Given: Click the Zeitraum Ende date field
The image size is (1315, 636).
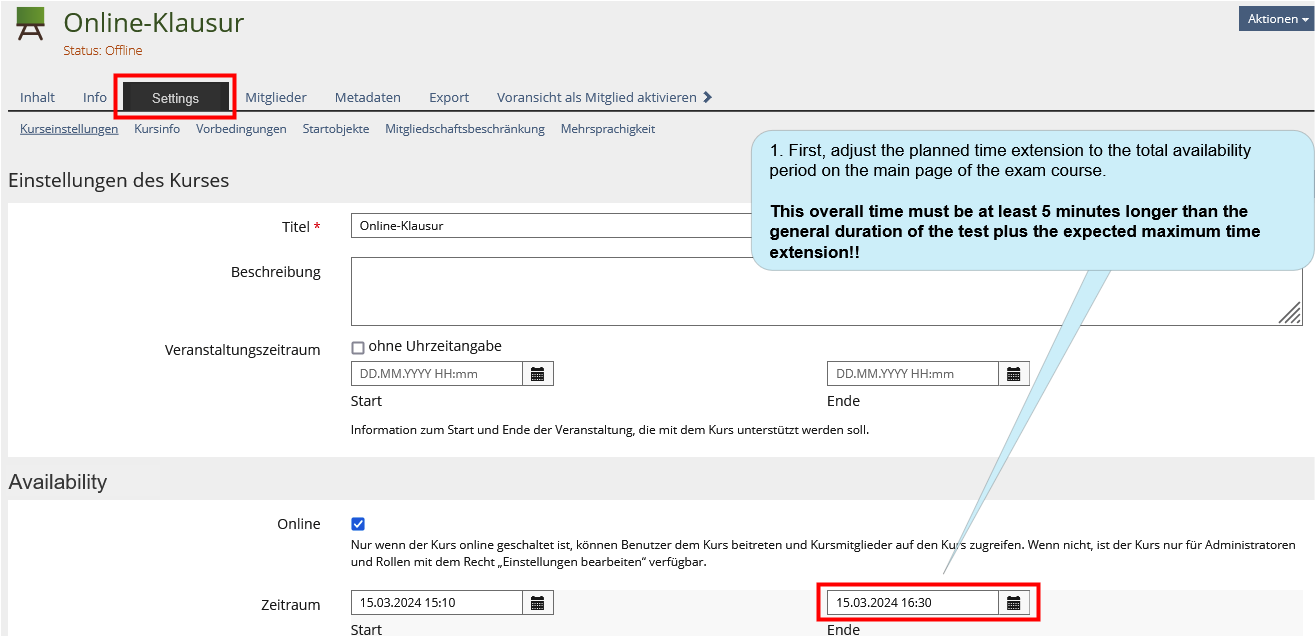Looking at the screenshot, I should [x=912, y=603].
